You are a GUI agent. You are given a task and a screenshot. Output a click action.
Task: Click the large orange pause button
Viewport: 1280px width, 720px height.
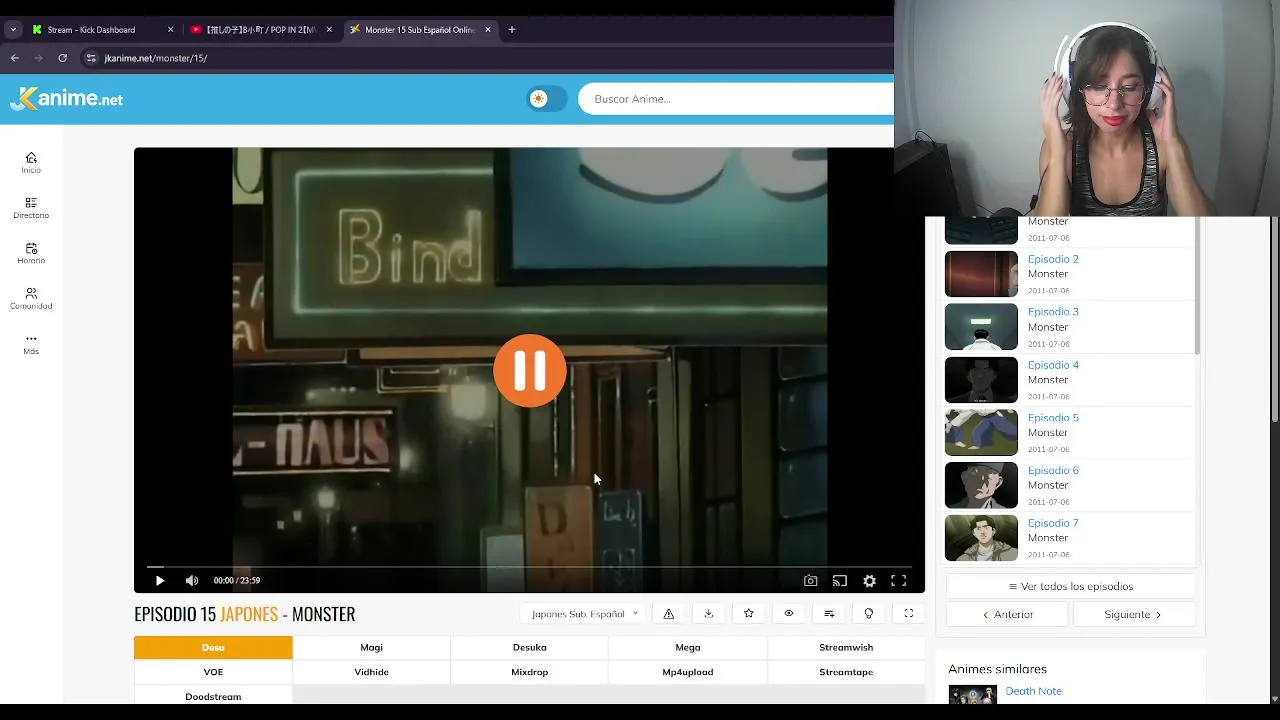tap(530, 371)
